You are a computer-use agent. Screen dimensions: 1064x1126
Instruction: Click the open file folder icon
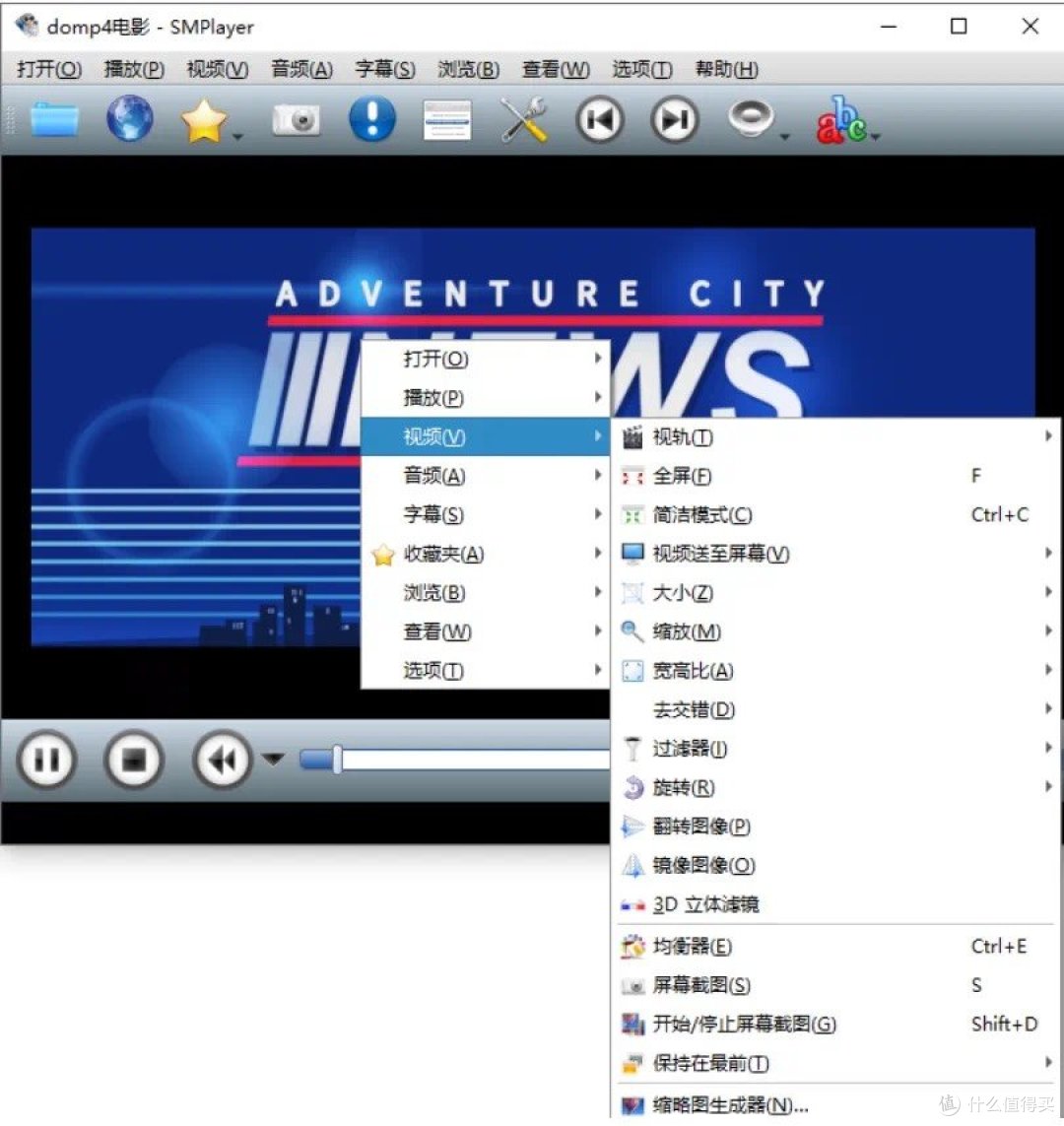pos(53,120)
